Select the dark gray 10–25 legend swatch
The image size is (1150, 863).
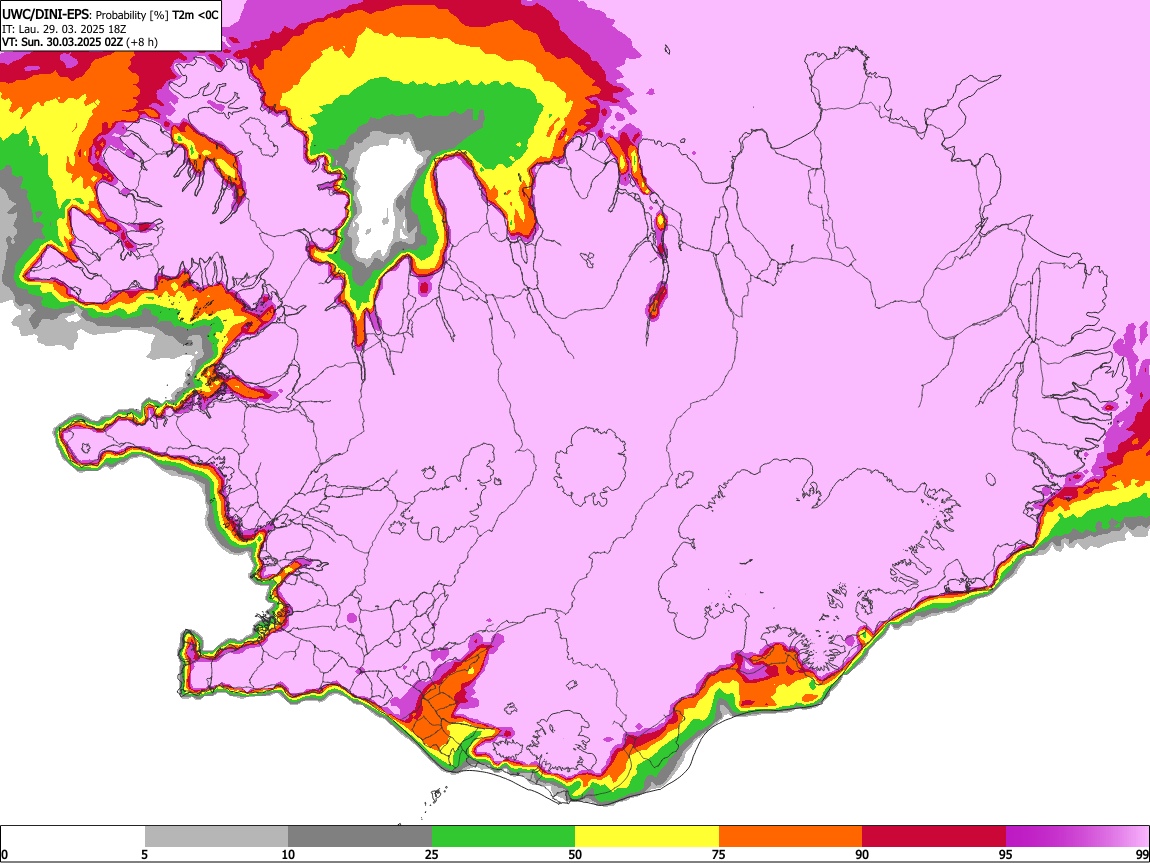[360, 836]
